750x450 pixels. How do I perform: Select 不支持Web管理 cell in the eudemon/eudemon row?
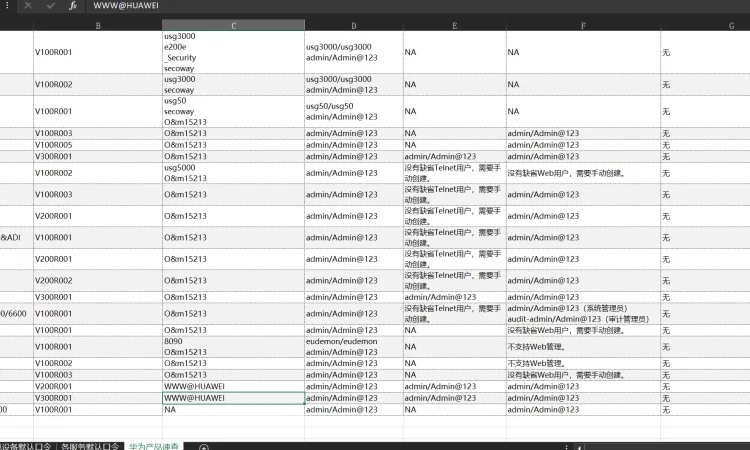pos(583,347)
